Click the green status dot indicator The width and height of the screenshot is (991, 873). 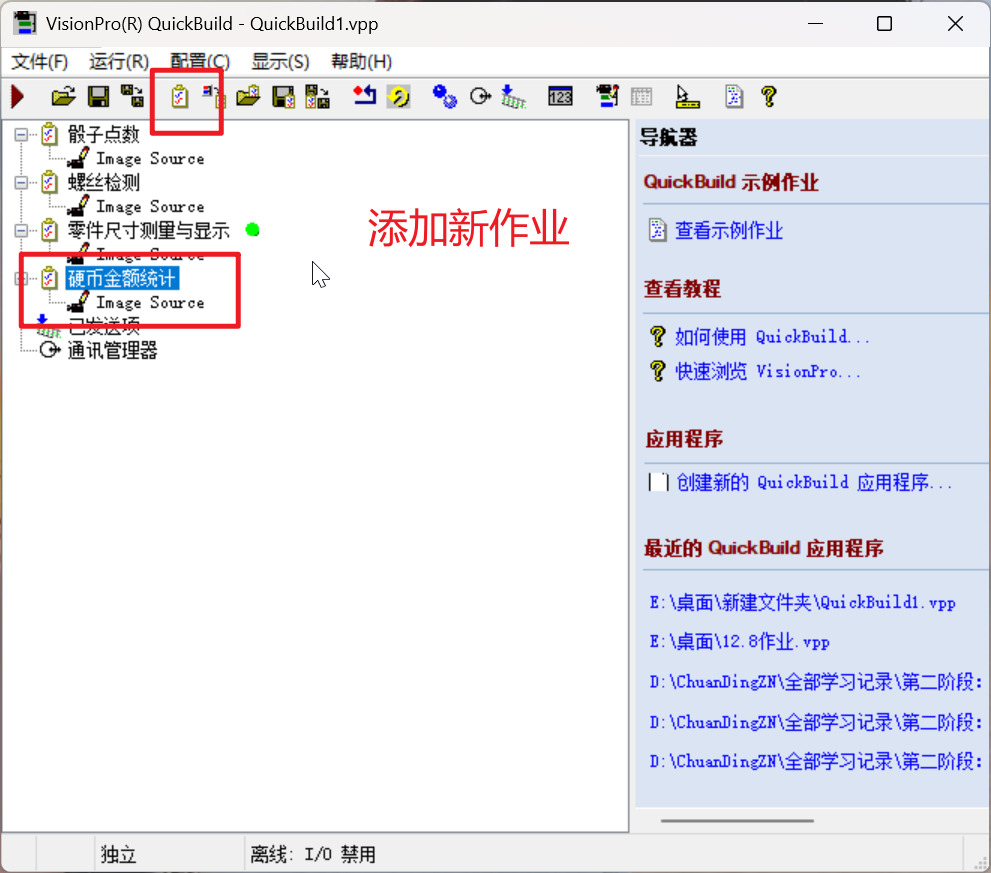coord(253,229)
